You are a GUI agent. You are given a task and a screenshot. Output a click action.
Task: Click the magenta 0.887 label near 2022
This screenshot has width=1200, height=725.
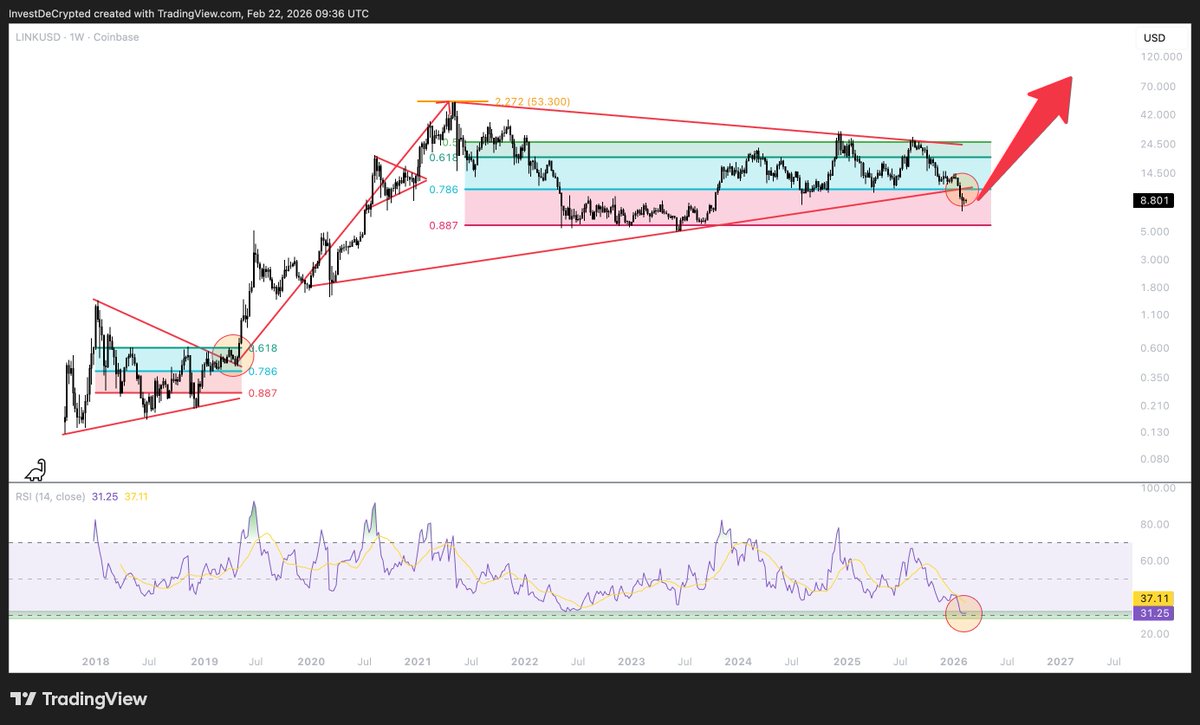442,226
